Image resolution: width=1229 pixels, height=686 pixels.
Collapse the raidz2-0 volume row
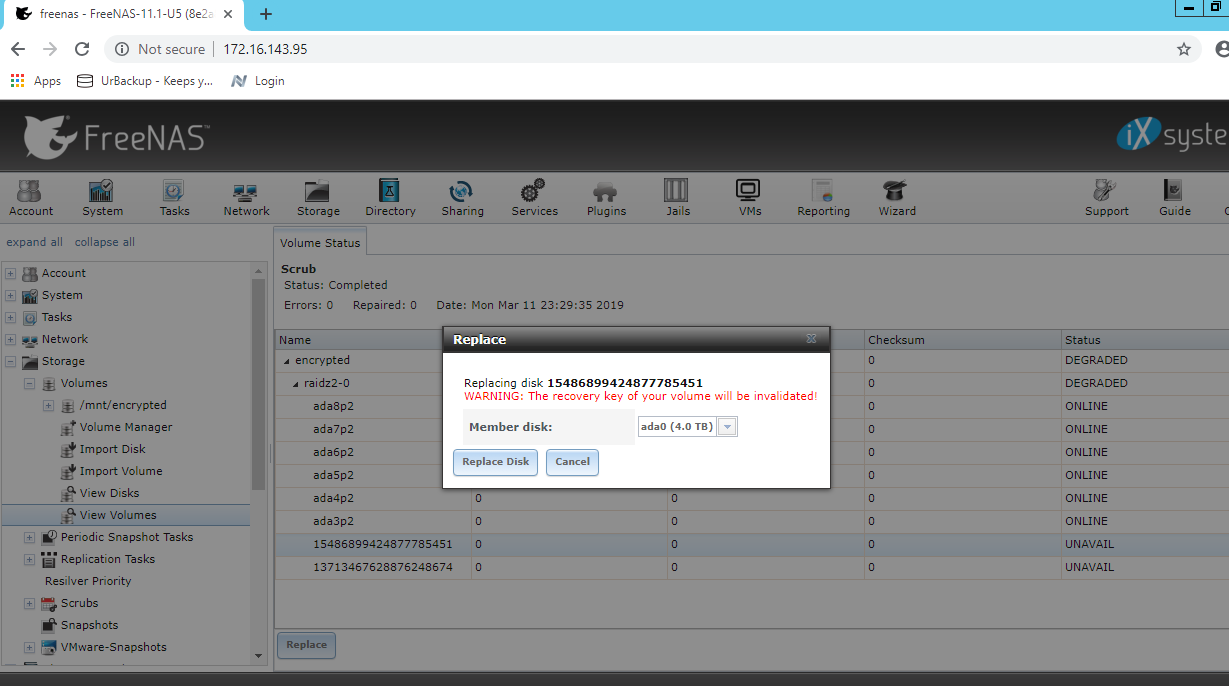pyautogui.click(x=295, y=384)
